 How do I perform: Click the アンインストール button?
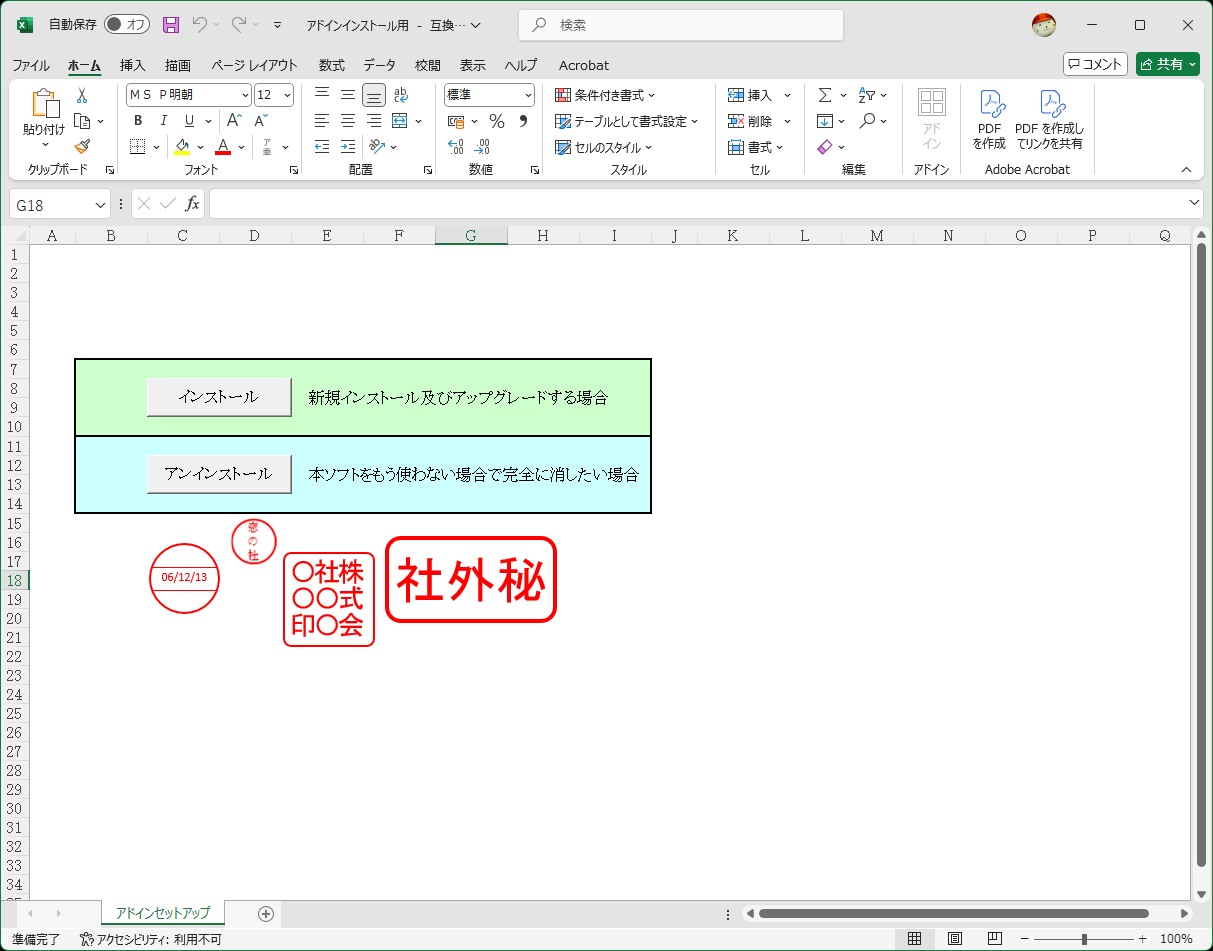[x=219, y=473]
